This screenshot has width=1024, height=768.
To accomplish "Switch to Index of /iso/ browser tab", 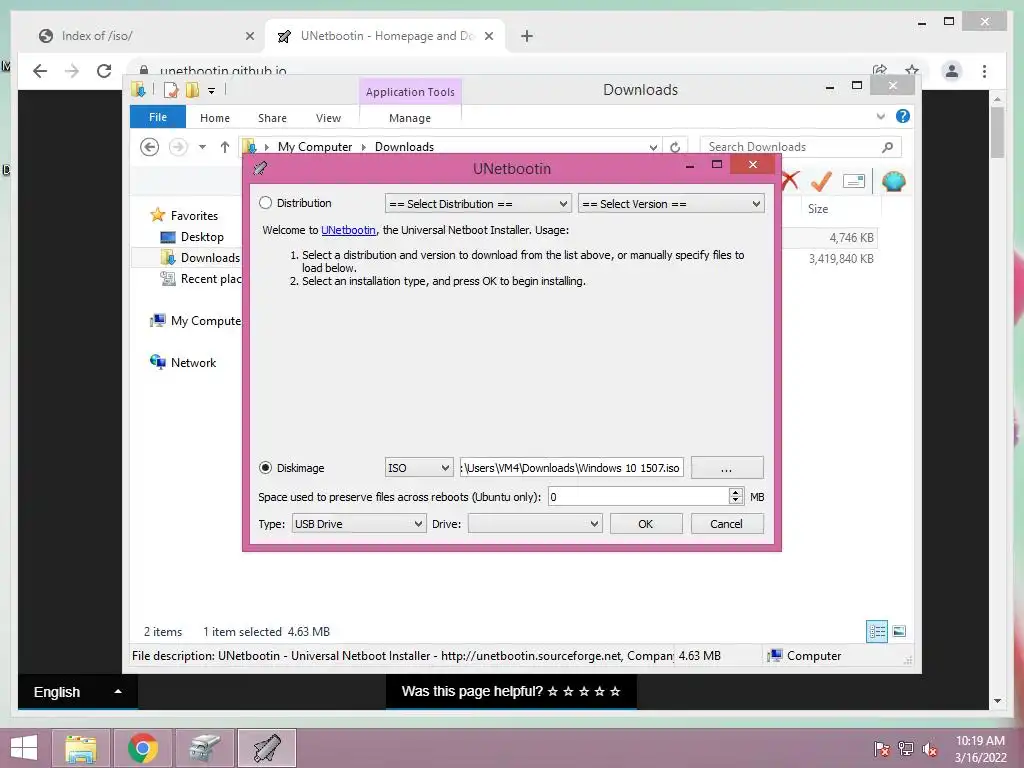I will click(146, 36).
